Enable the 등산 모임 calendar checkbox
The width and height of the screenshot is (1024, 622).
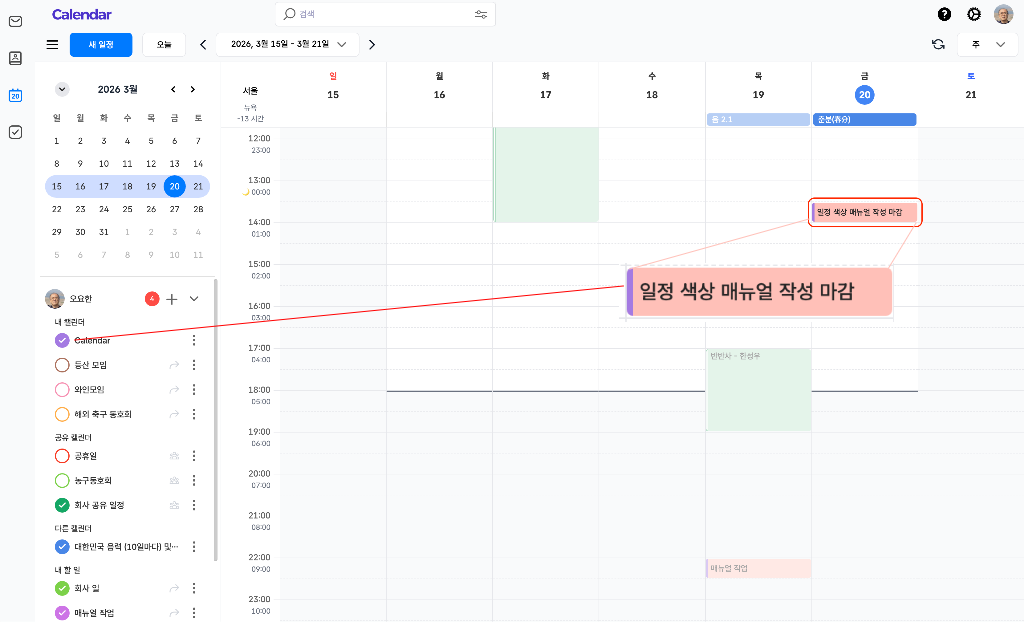62,365
